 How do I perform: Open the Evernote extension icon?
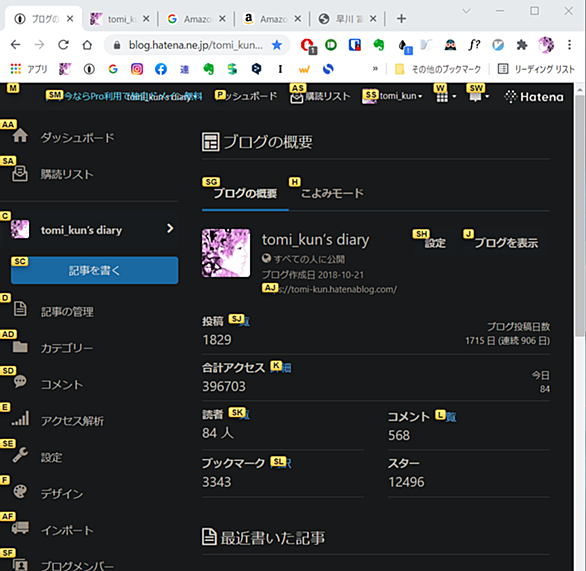tap(379, 45)
